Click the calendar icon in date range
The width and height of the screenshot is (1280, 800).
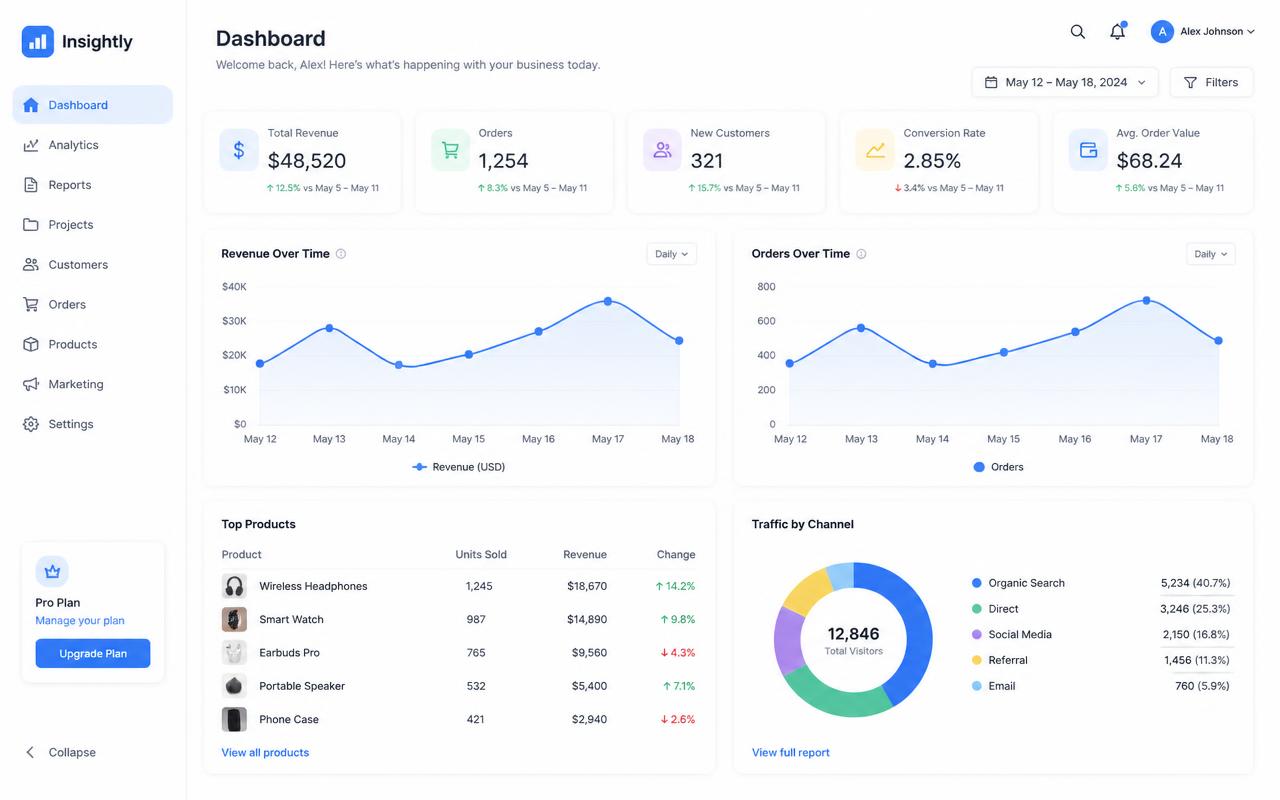coord(991,82)
